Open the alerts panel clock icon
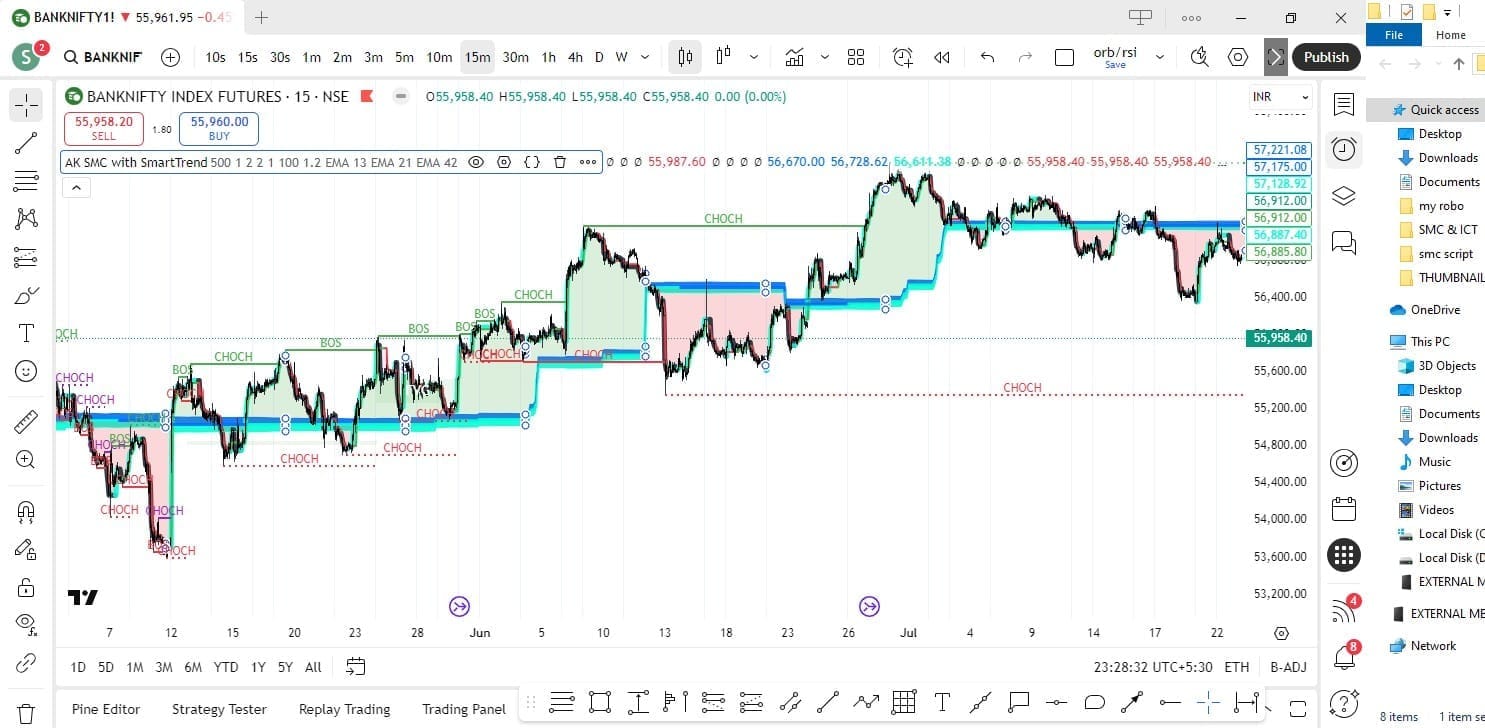This screenshot has width=1485, height=728. [x=1344, y=150]
